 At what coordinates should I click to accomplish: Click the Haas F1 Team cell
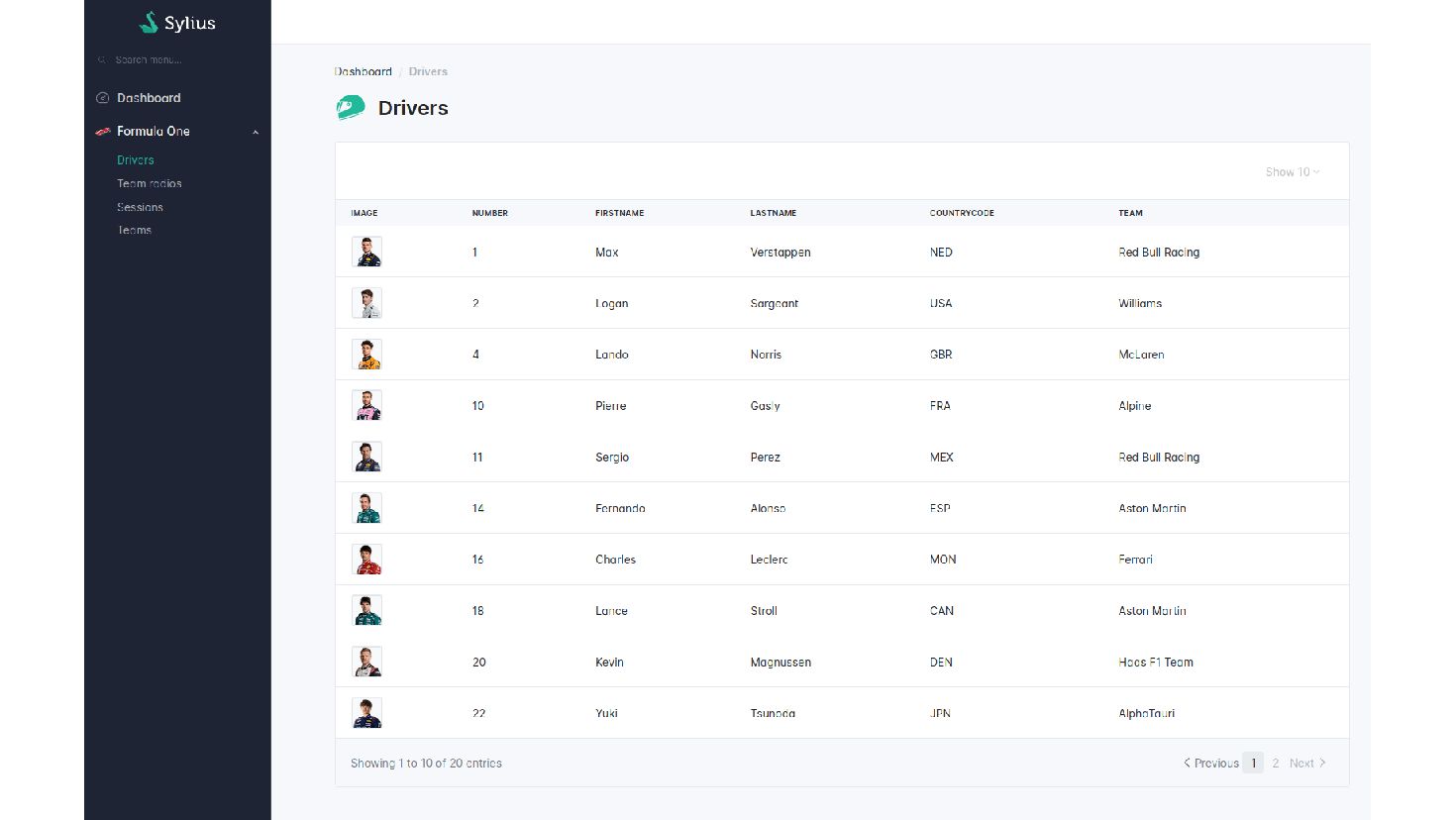pos(1156,663)
